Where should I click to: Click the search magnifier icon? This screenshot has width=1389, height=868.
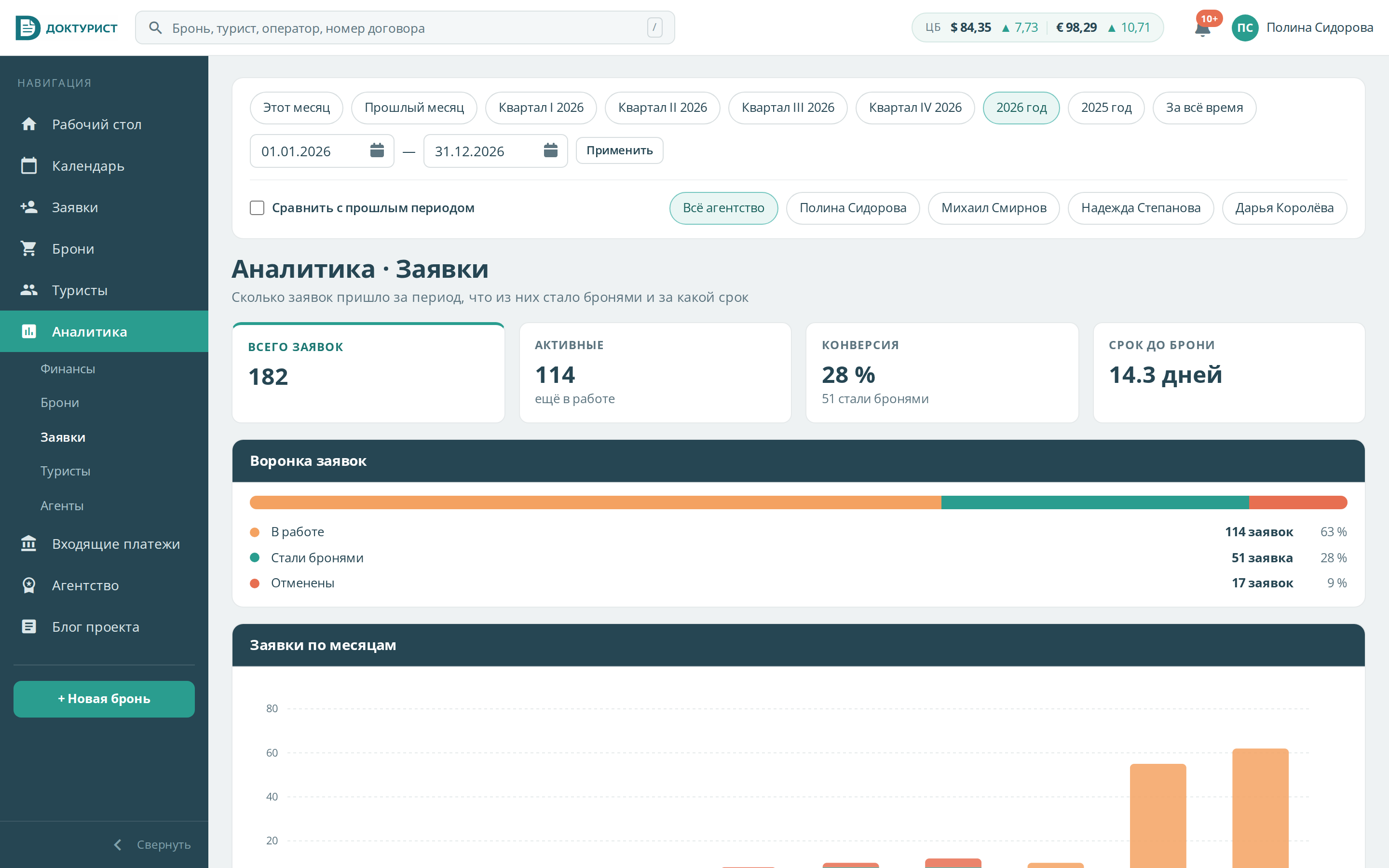pyautogui.click(x=155, y=27)
